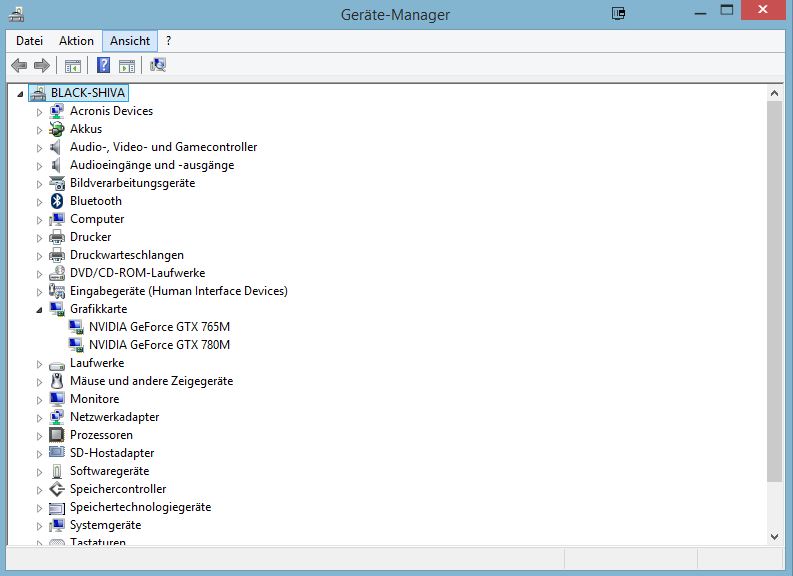Select the Speichercontroller icon
Viewport: 793px width, 576px height.
57,489
